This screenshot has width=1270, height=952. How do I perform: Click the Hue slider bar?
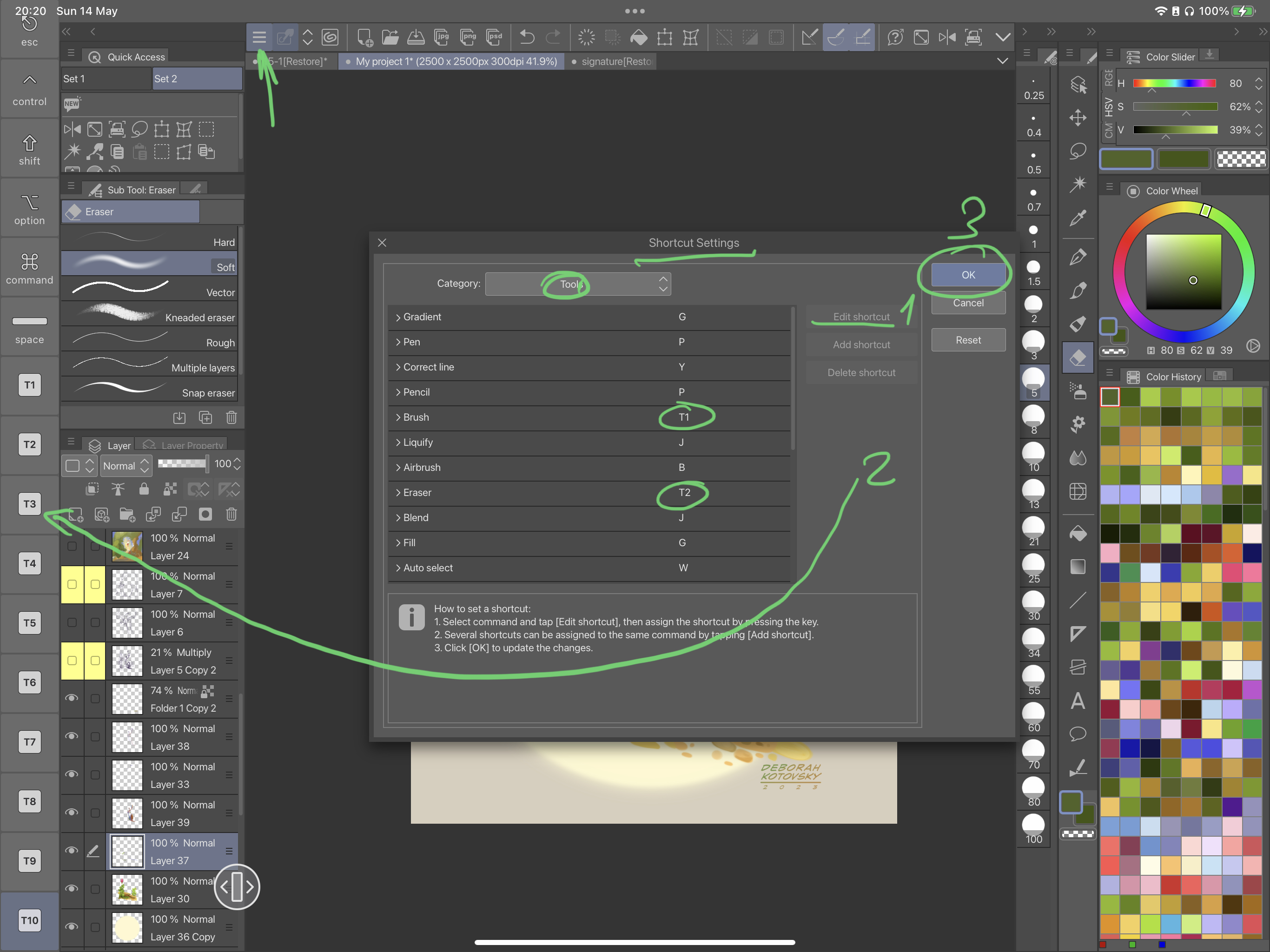click(x=1174, y=83)
